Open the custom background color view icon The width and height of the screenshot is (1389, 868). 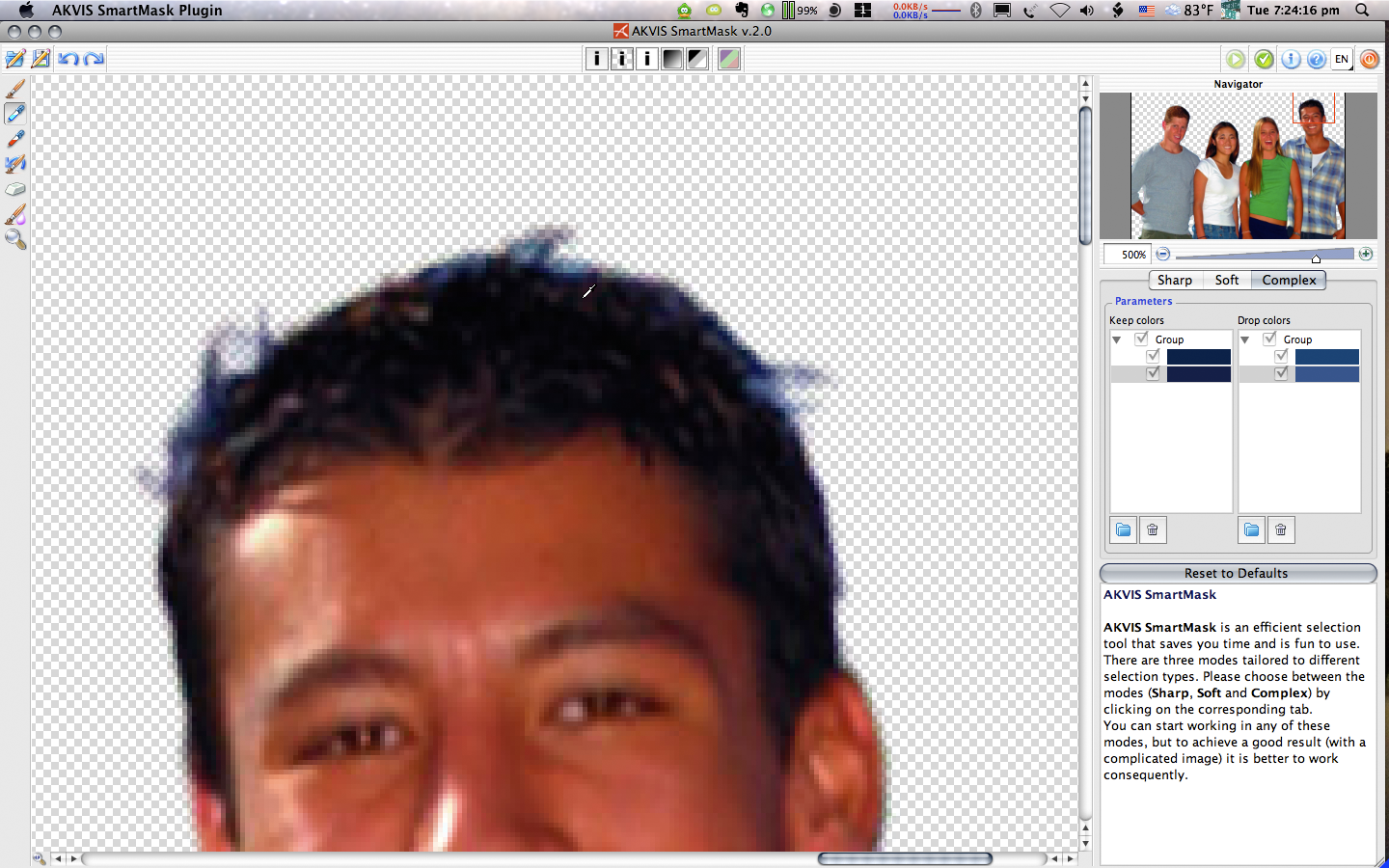[x=729, y=59]
